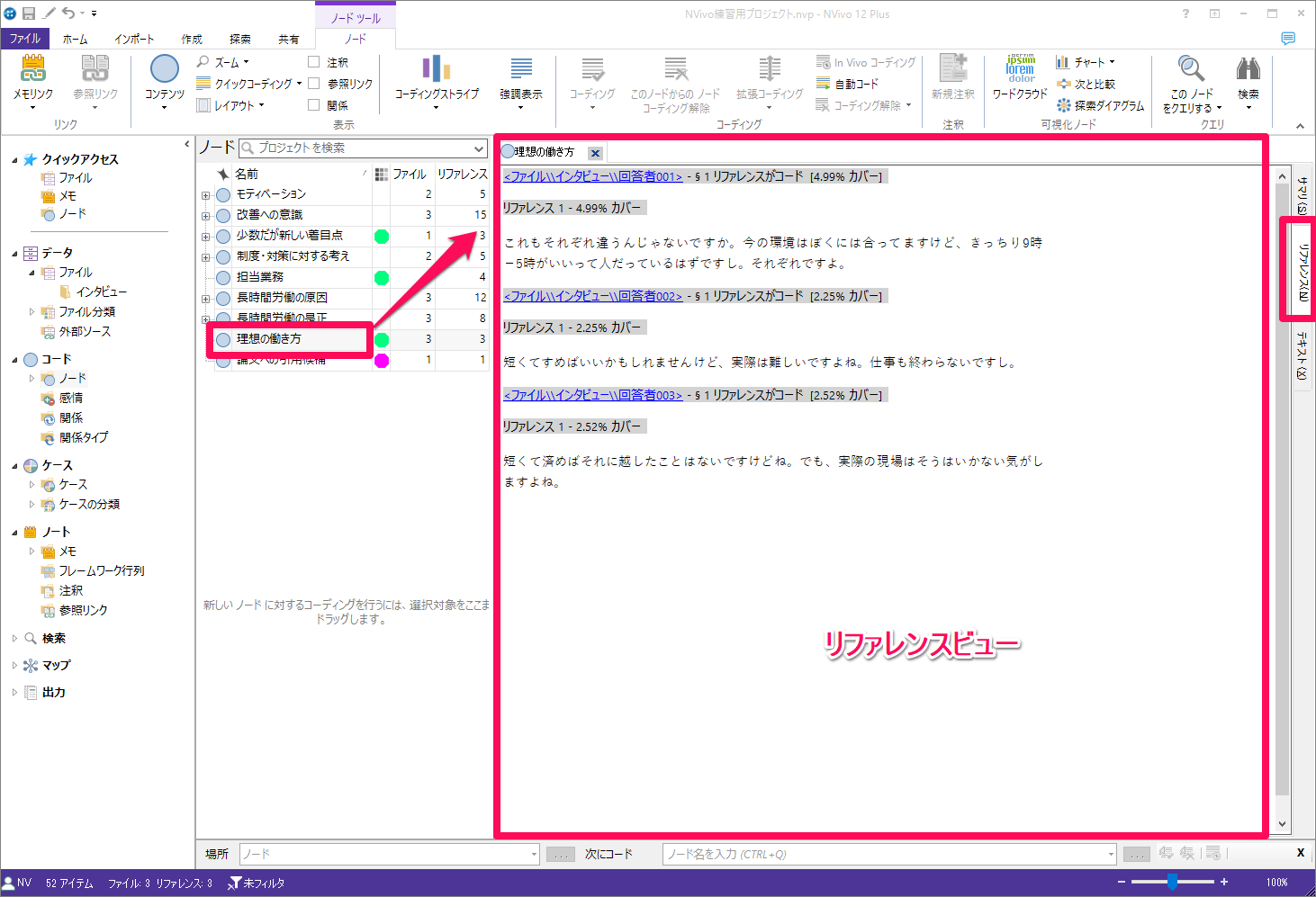This screenshot has height=897, width=1316.
Task: Open the 回答者001 interview file link
Action: [593, 176]
